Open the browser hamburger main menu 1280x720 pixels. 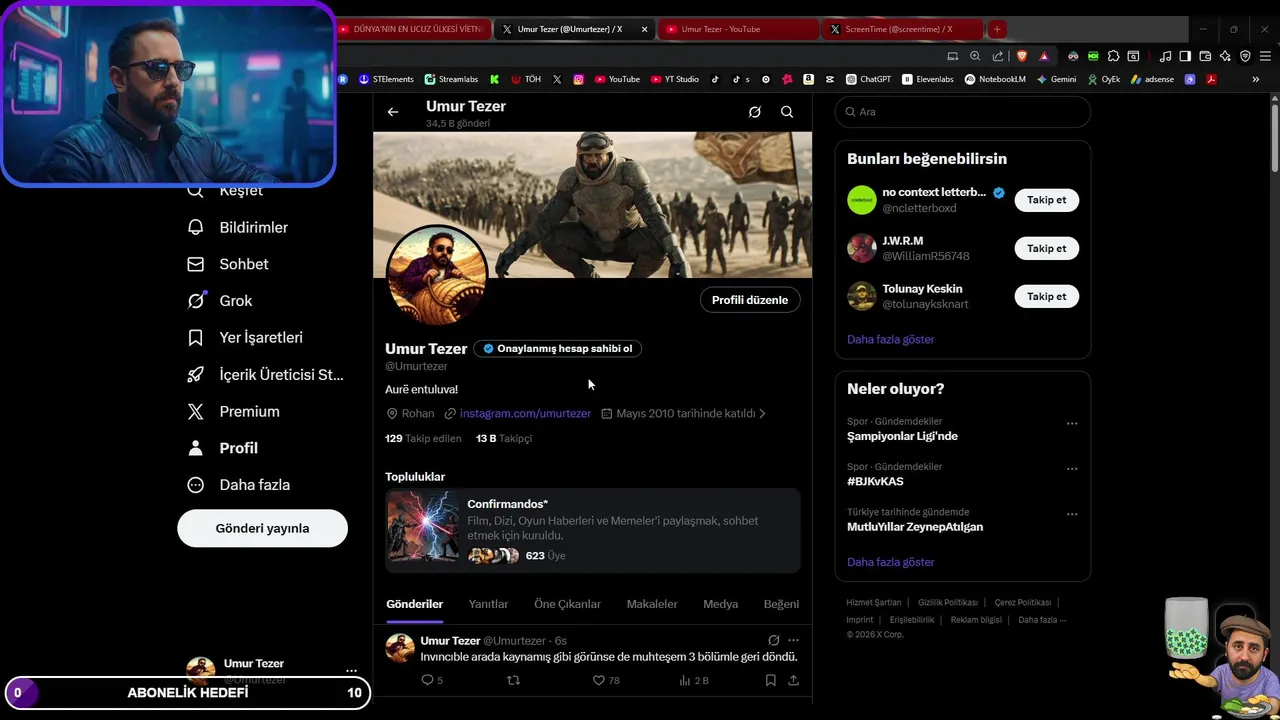click(1265, 56)
